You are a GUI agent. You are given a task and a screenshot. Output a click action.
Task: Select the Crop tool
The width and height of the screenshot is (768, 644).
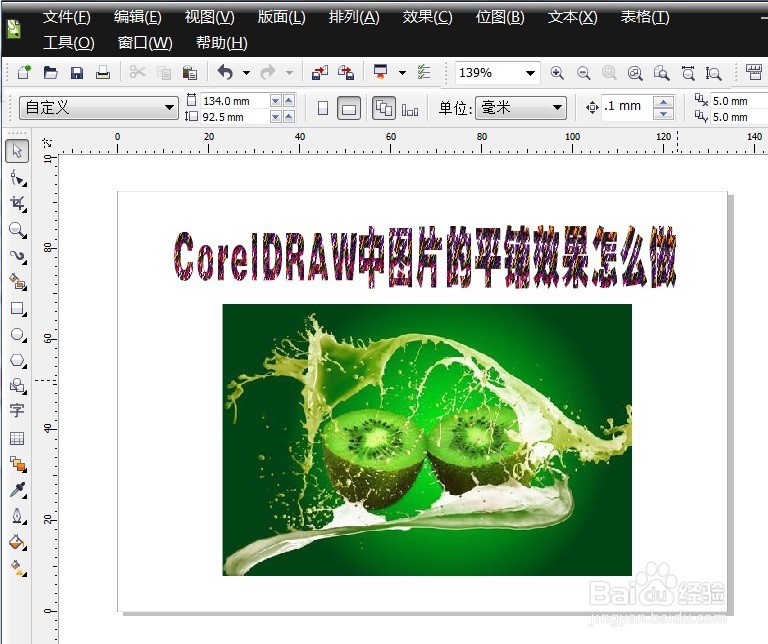pyautogui.click(x=18, y=204)
